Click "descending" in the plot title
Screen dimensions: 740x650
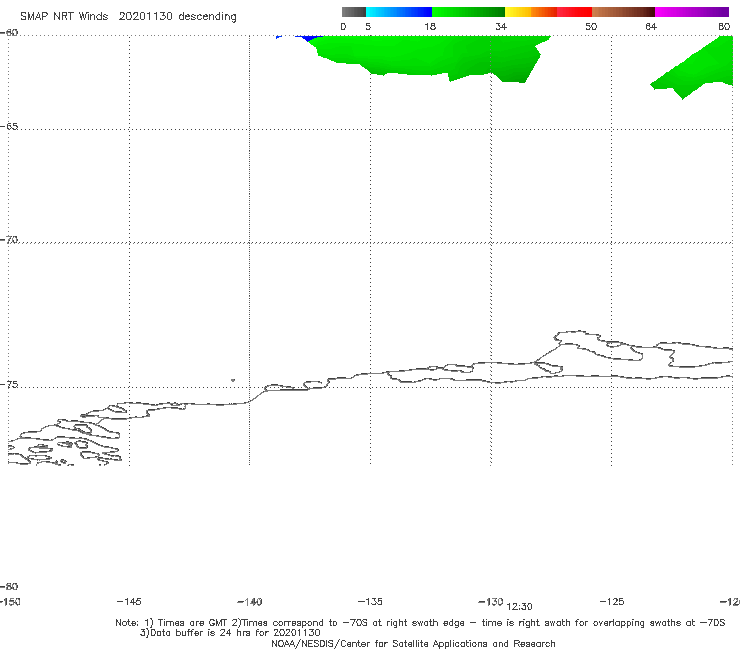click(x=207, y=17)
